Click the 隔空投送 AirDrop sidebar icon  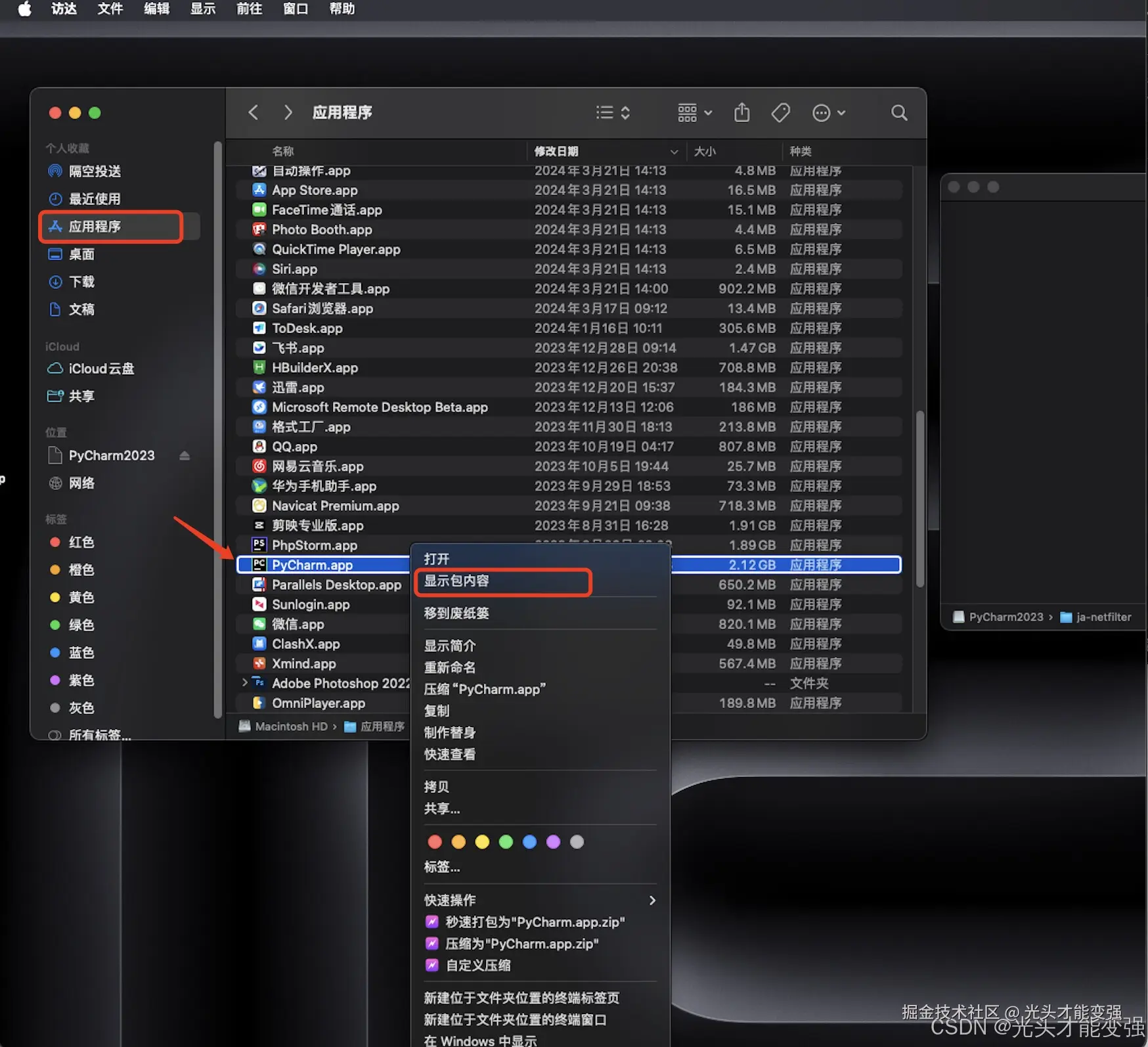point(55,171)
